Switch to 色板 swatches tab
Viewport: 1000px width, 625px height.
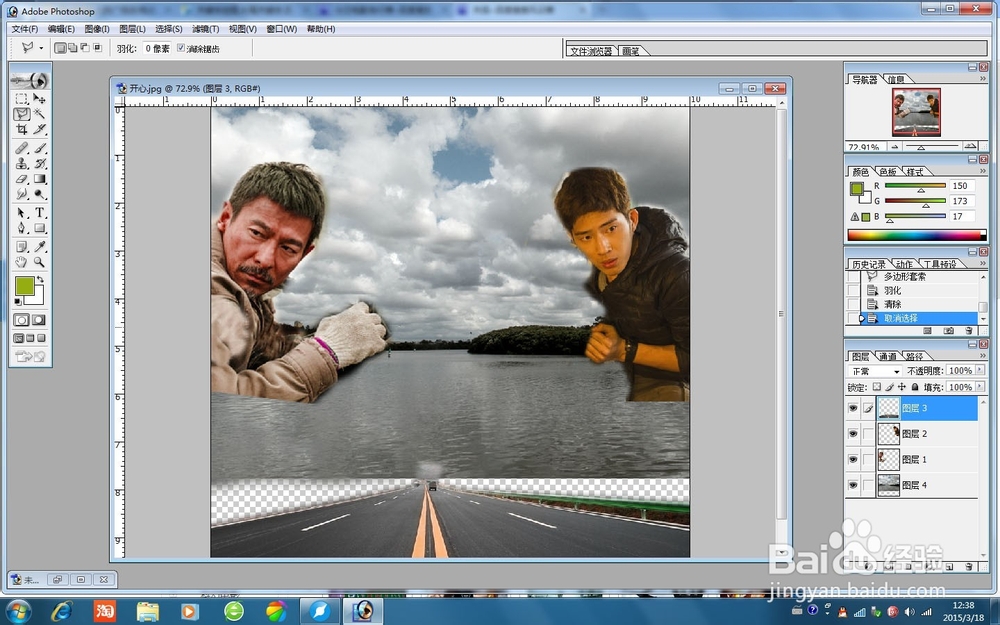tap(888, 172)
